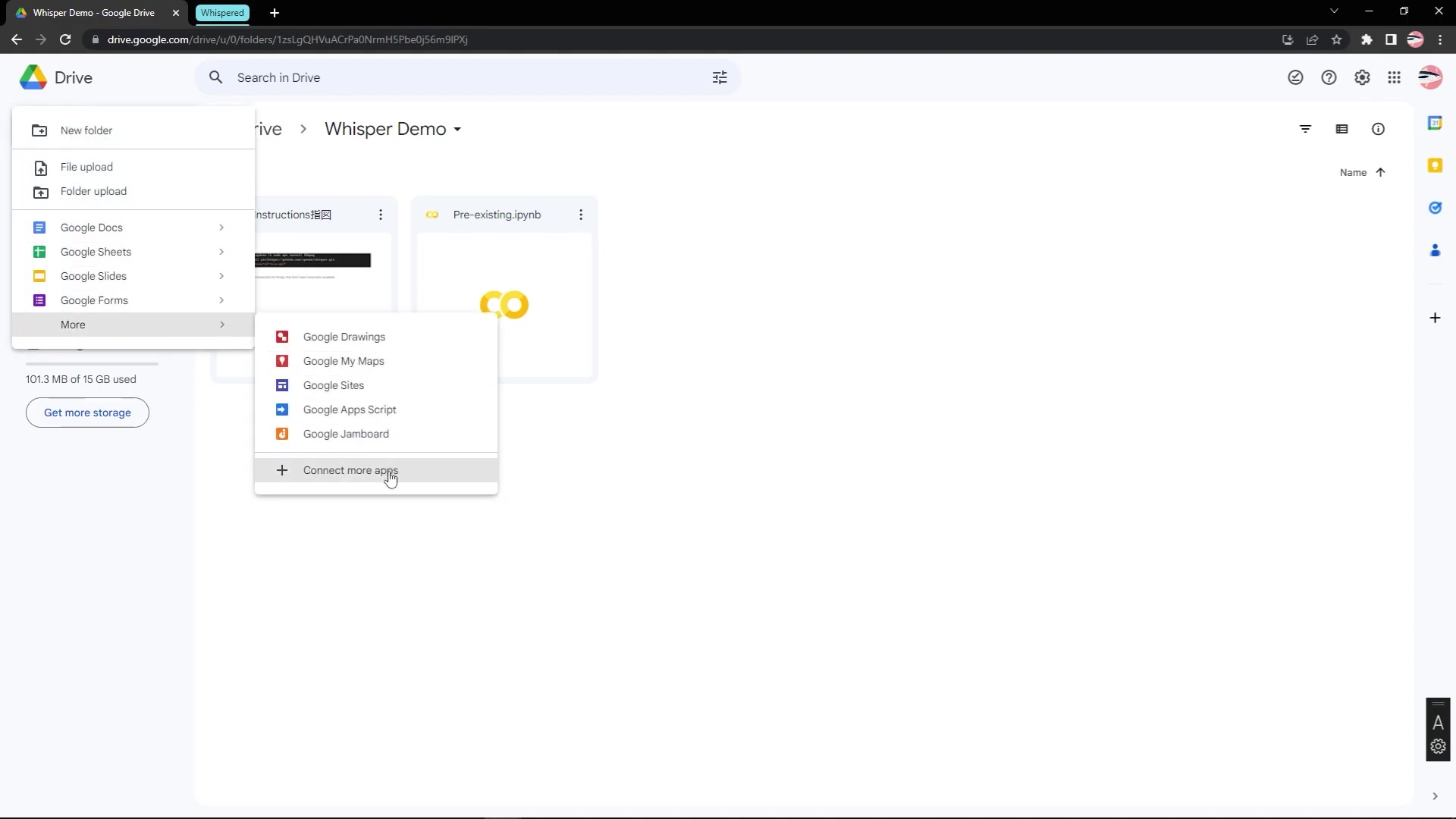
Task: Open Google Calendar side panel
Action: click(1435, 123)
